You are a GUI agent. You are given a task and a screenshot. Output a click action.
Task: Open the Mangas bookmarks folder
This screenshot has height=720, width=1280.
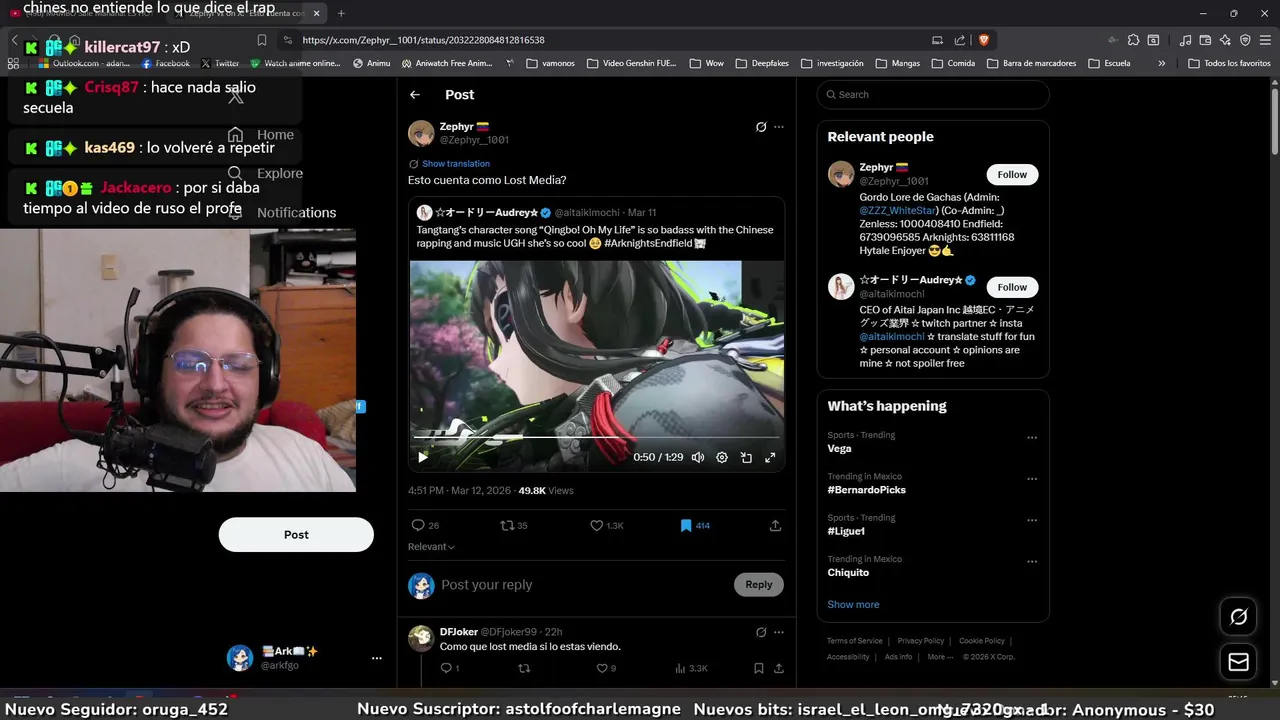point(897,63)
